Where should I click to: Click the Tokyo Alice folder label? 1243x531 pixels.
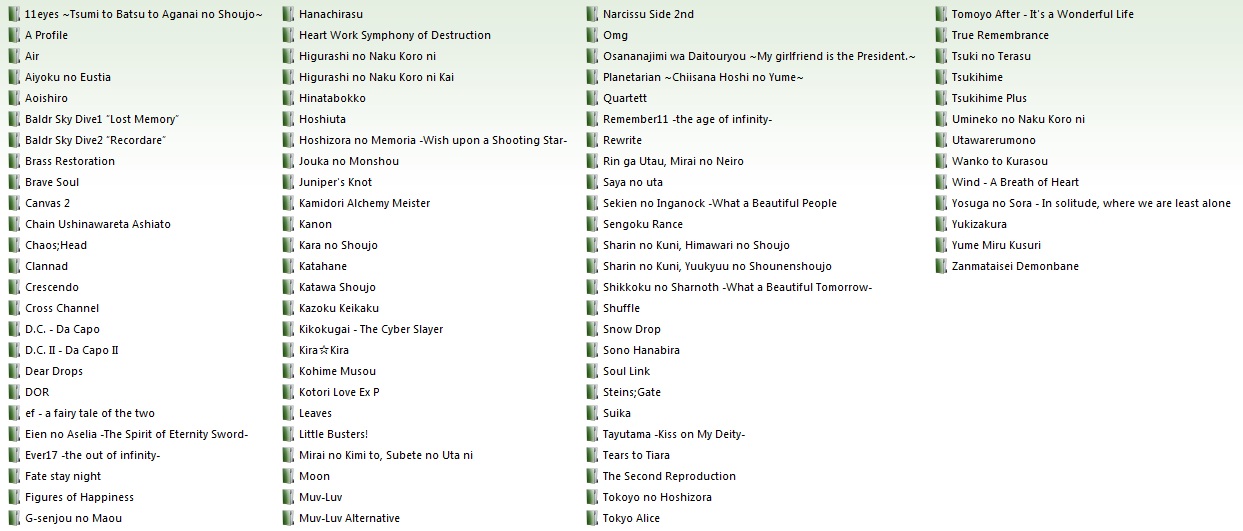point(631,518)
